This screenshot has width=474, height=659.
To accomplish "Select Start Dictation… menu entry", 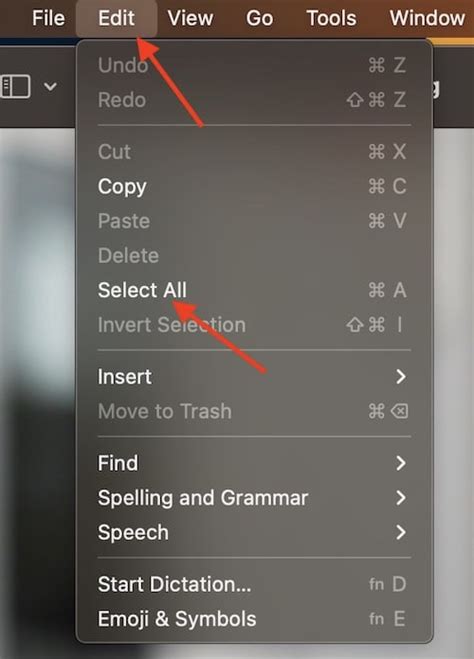I will [254, 584].
